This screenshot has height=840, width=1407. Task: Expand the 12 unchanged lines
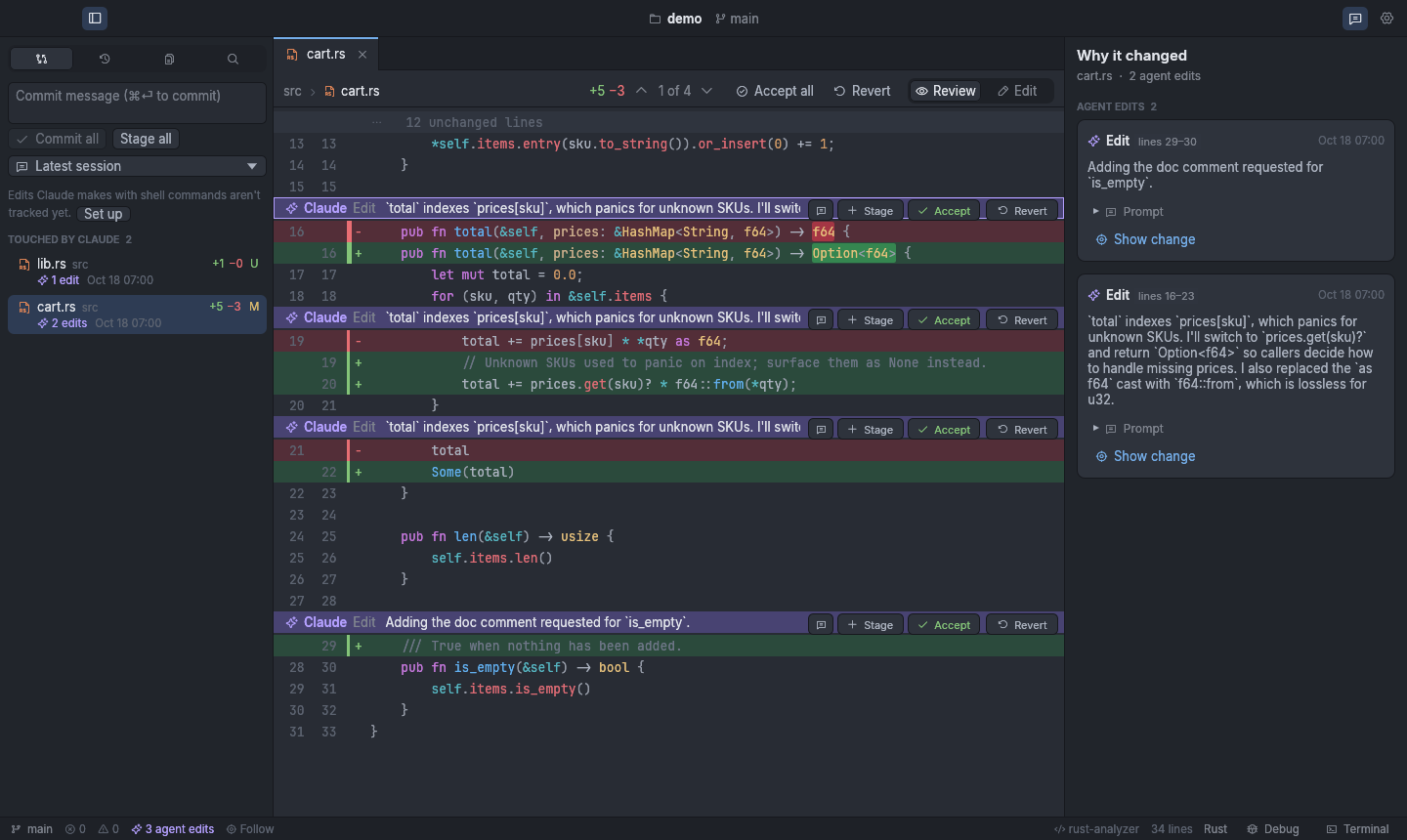coord(668,122)
